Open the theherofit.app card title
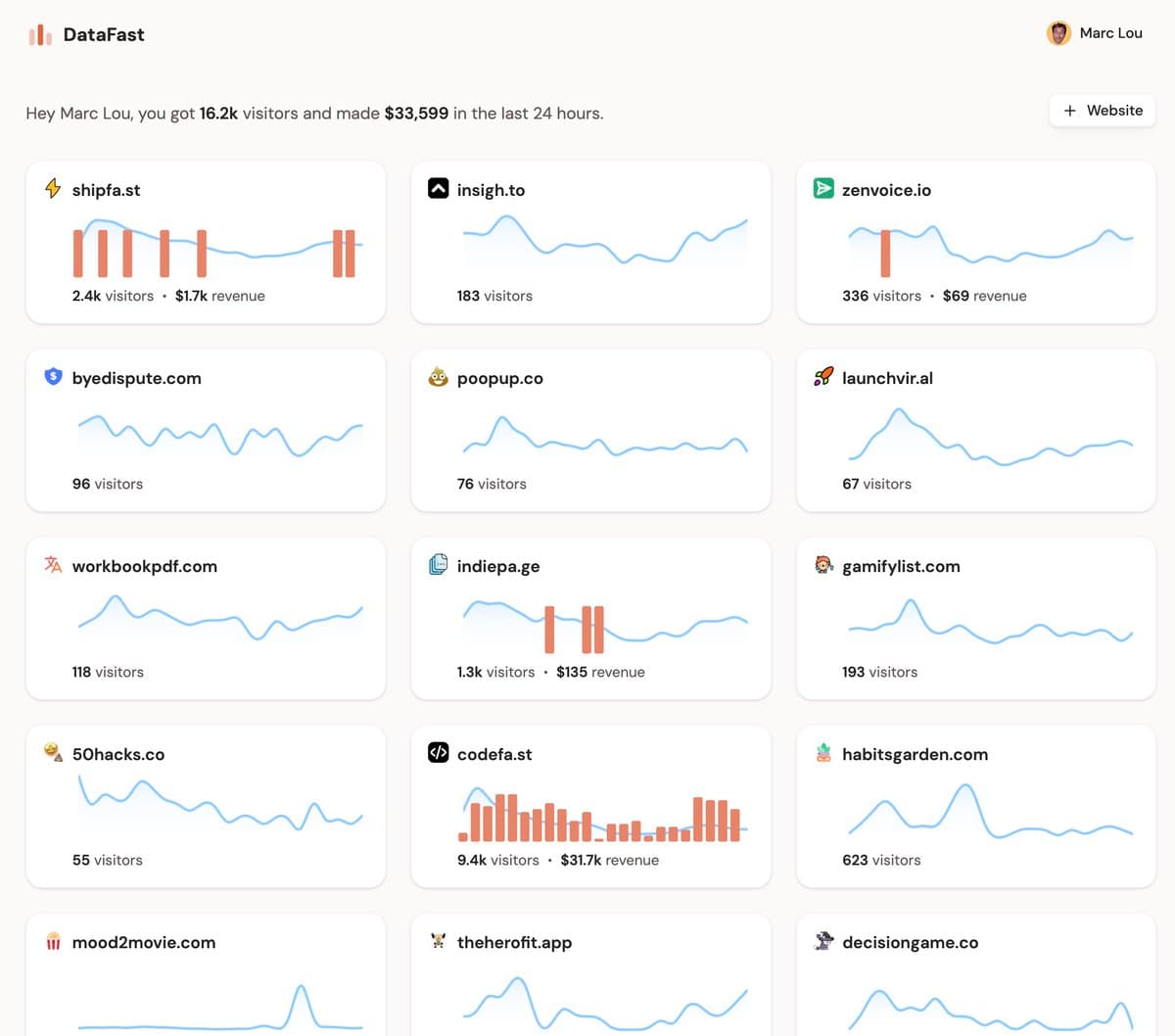Viewport: 1175px width, 1036px height. point(514,942)
